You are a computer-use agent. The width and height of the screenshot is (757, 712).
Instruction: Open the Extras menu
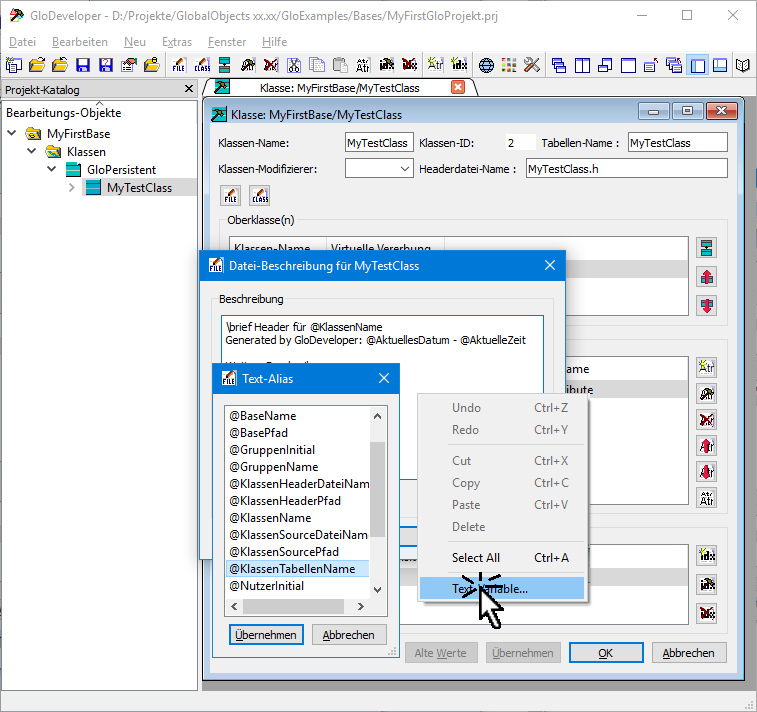(x=177, y=42)
